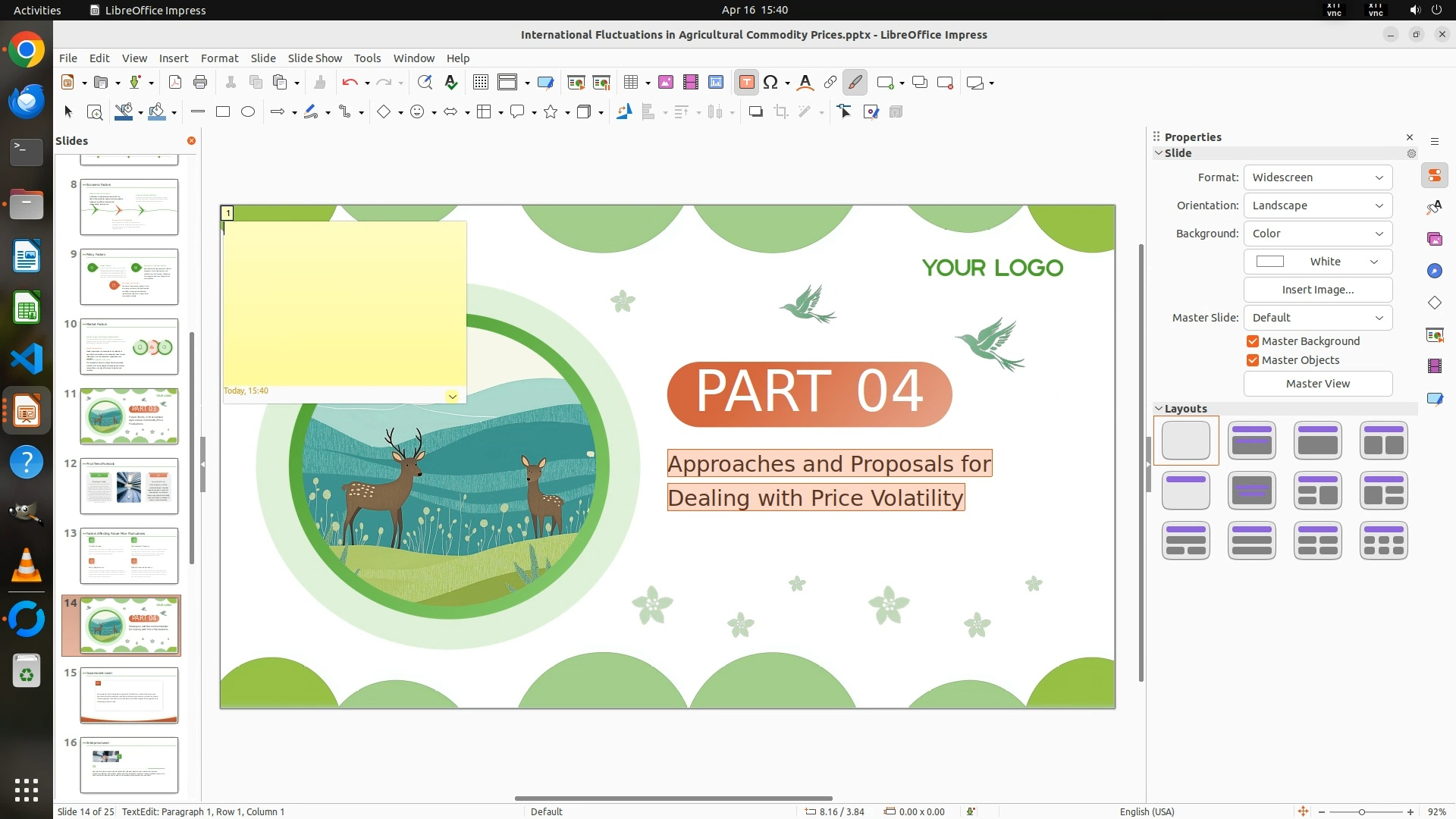Viewport: 1456px width, 819px height.
Task: Open the Slide Show menu
Action: (315, 58)
